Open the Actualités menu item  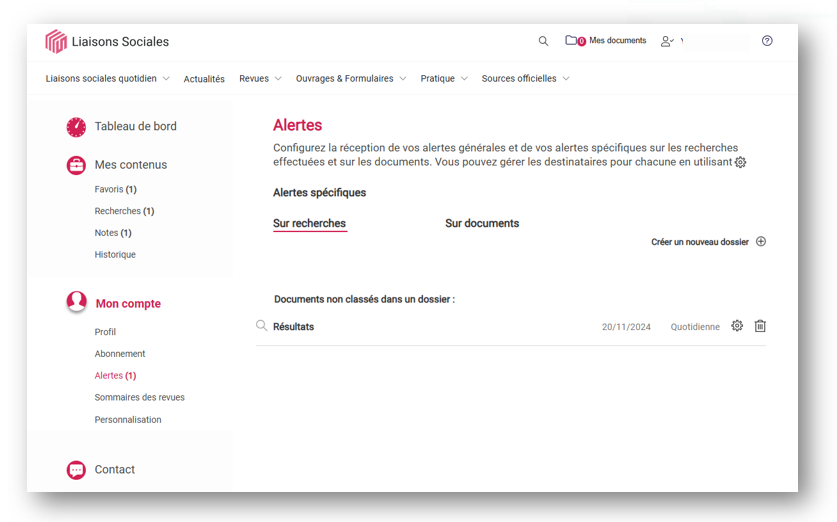pyautogui.click(x=204, y=79)
